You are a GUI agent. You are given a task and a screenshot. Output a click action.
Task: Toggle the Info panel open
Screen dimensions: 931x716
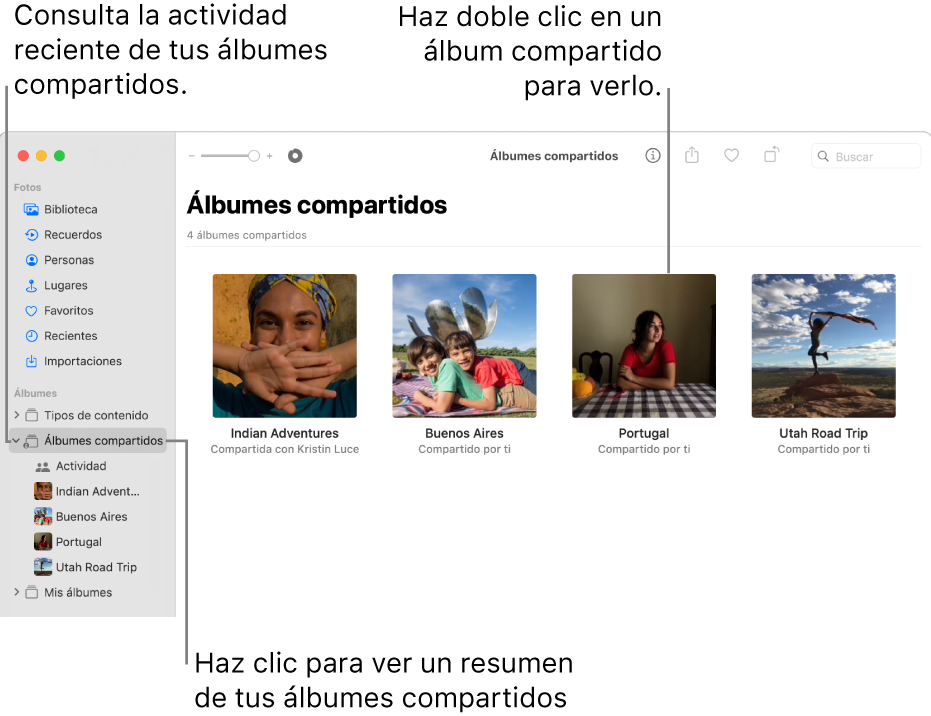click(x=652, y=156)
